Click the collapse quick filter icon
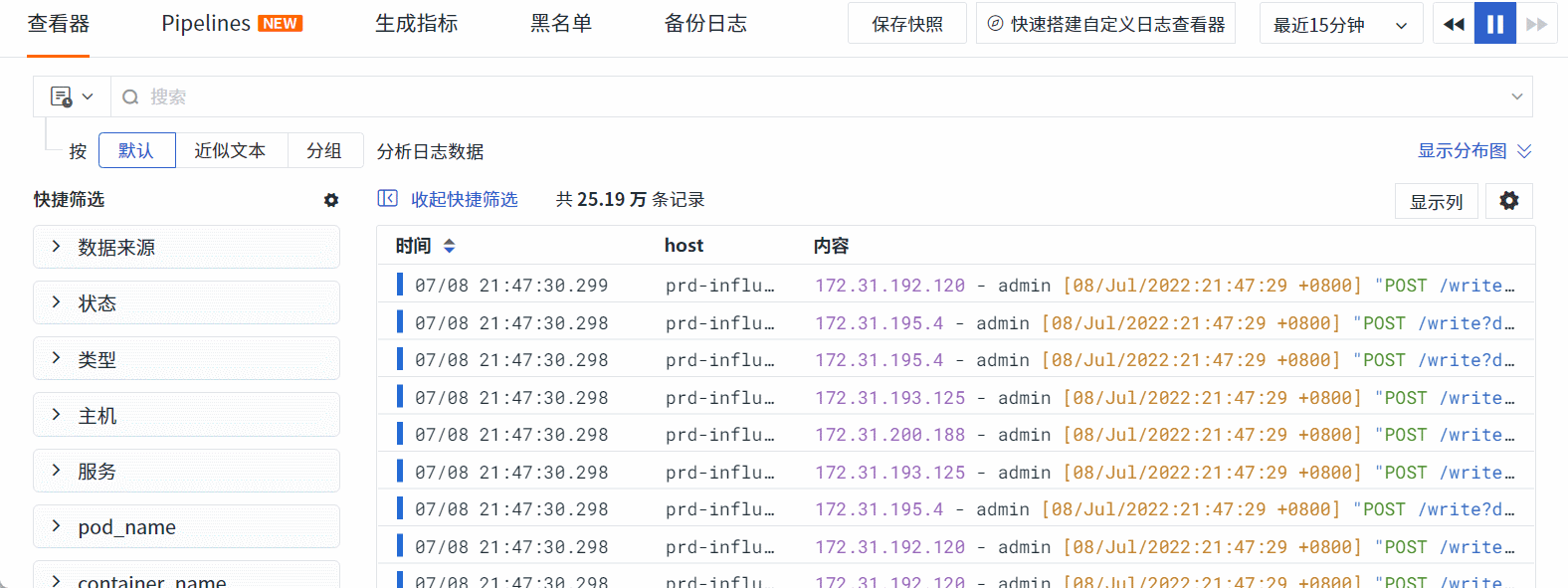This screenshot has height=588, width=1568. [388, 199]
